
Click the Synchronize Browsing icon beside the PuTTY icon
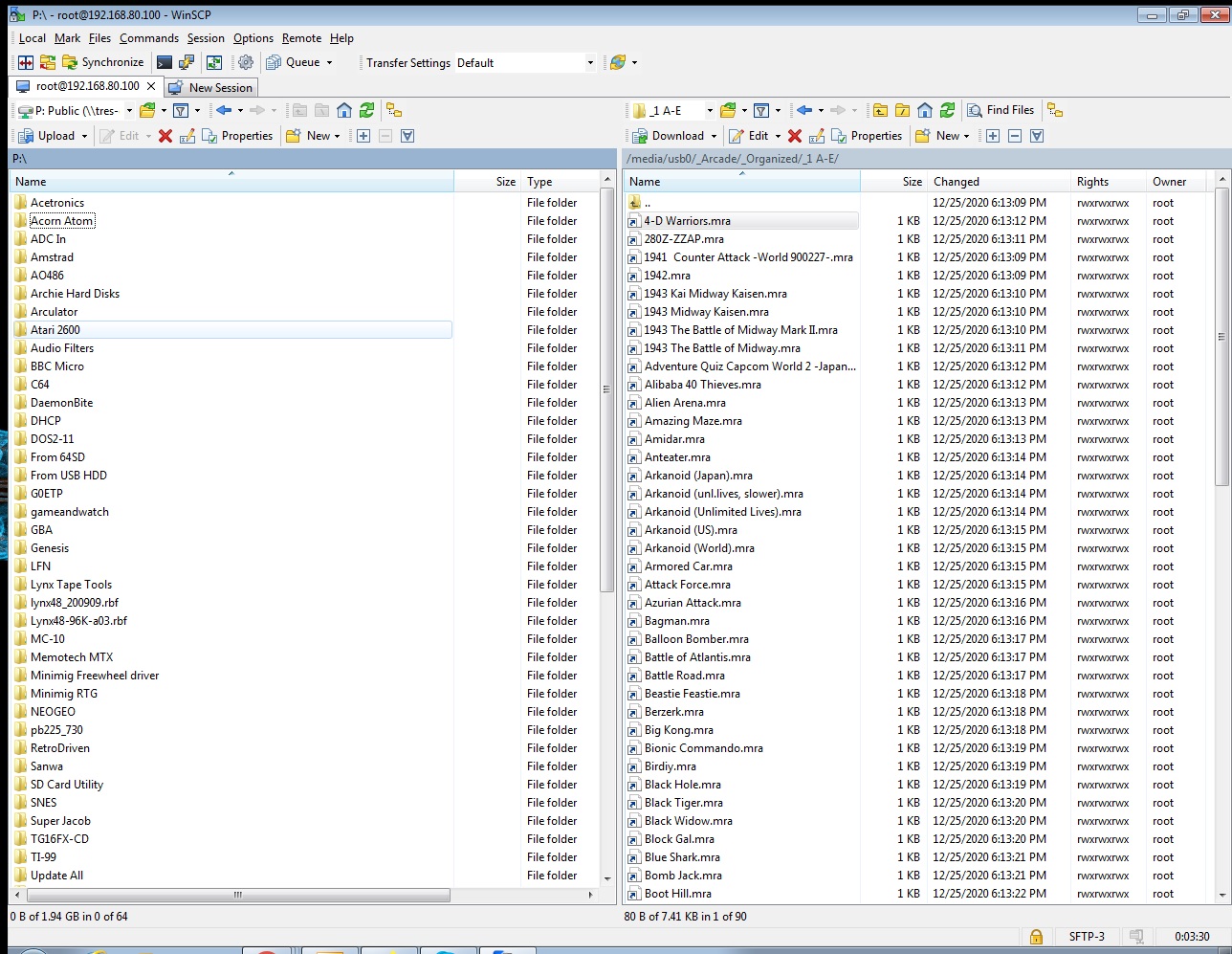coord(213,62)
